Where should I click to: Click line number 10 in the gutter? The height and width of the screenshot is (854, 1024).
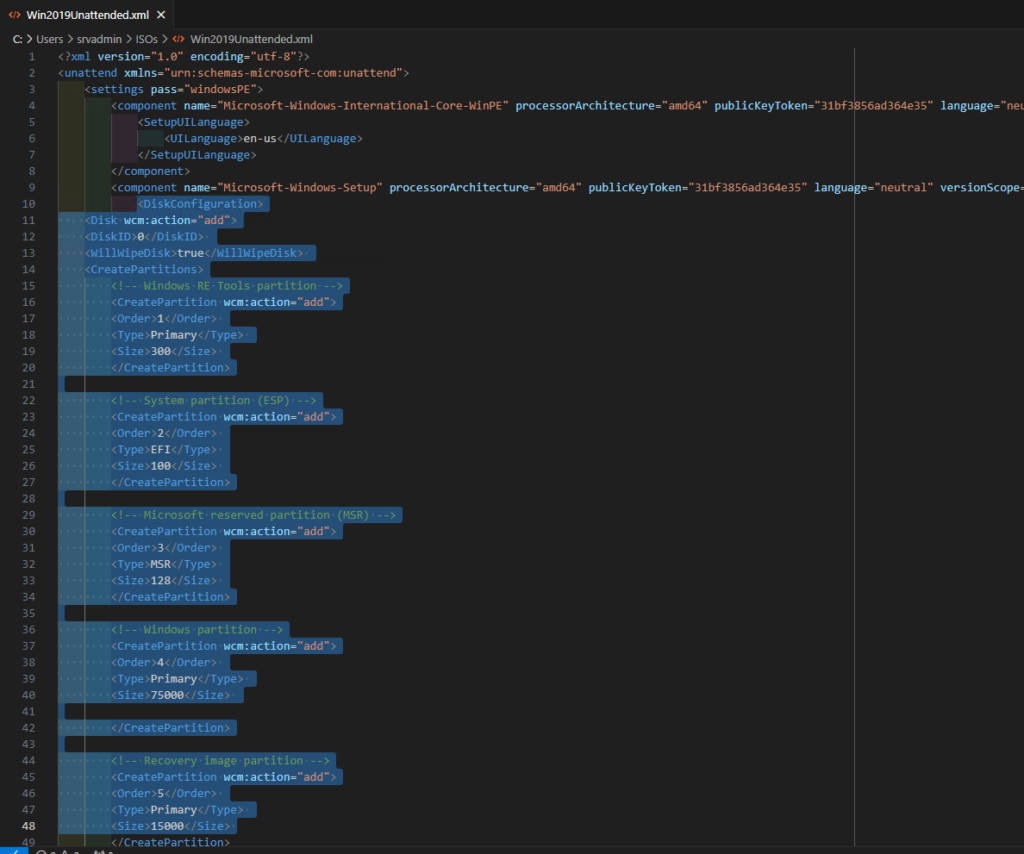(x=28, y=204)
